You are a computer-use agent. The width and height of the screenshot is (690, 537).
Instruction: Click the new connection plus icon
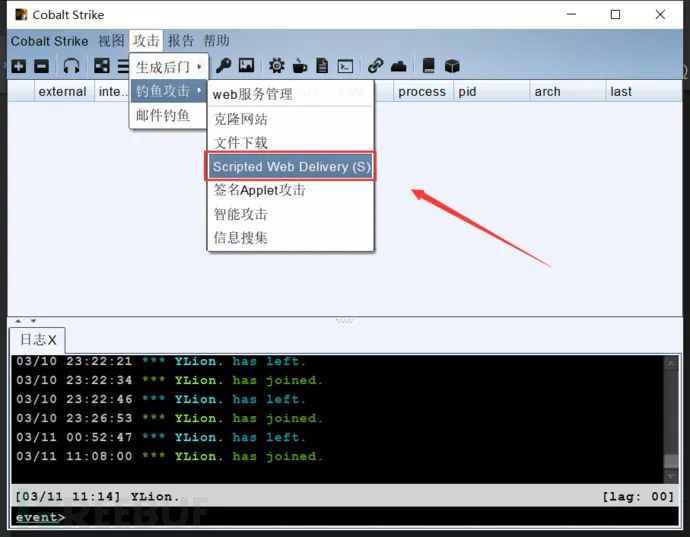(18, 66)
